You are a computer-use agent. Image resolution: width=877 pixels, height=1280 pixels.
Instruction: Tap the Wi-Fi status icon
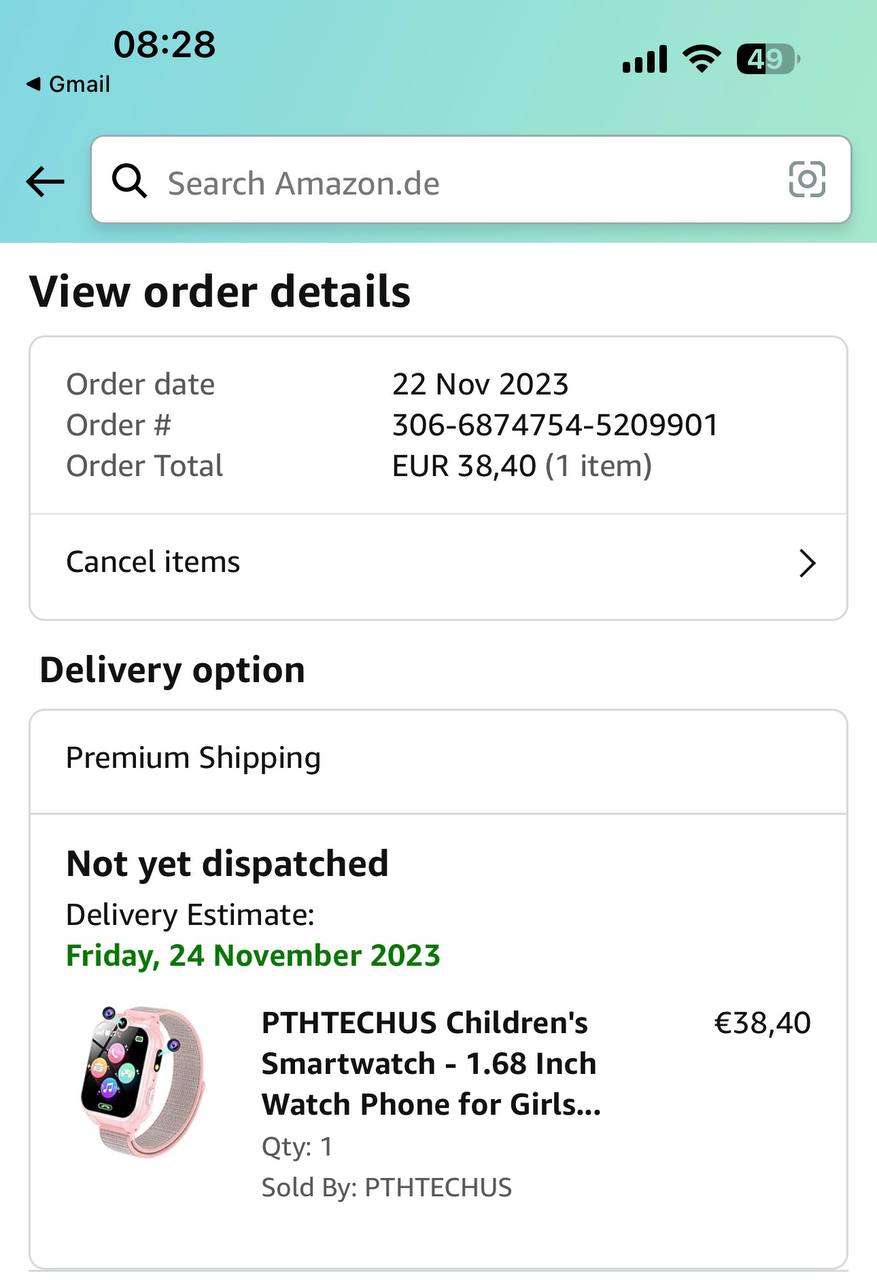pos(702,60)
